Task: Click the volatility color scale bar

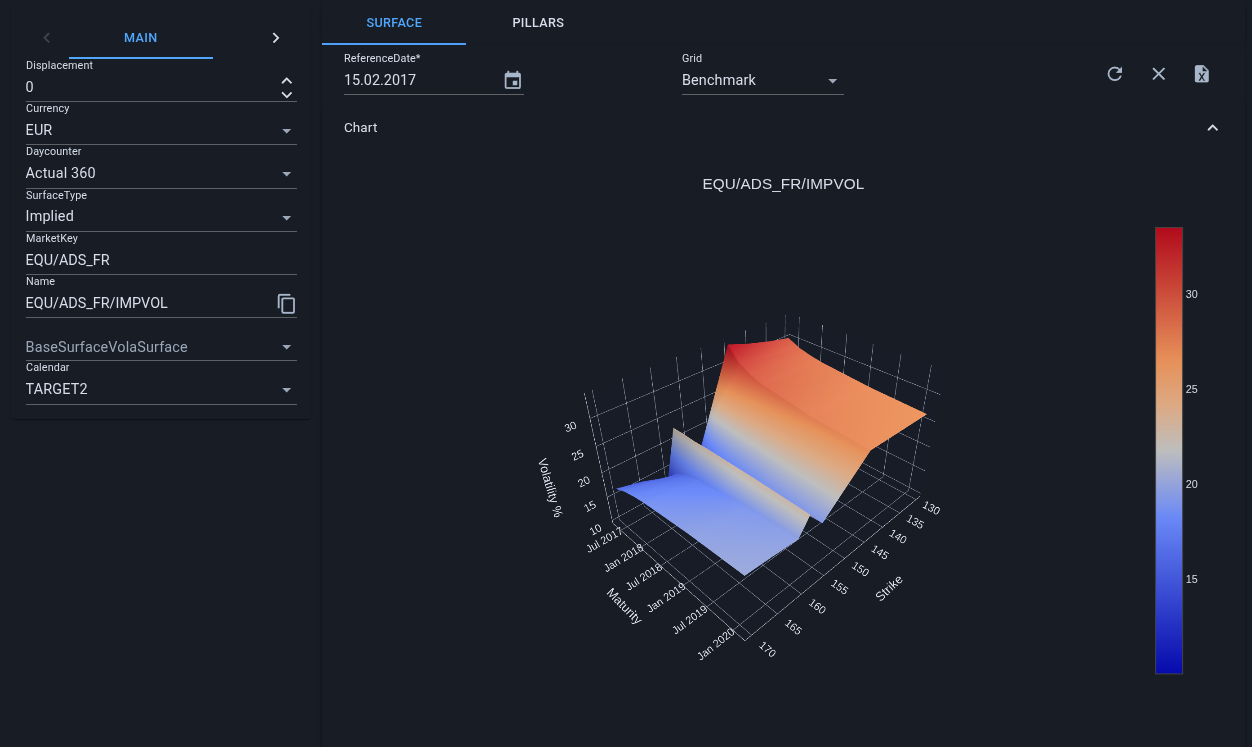Action: click(x=1169, y=450)
